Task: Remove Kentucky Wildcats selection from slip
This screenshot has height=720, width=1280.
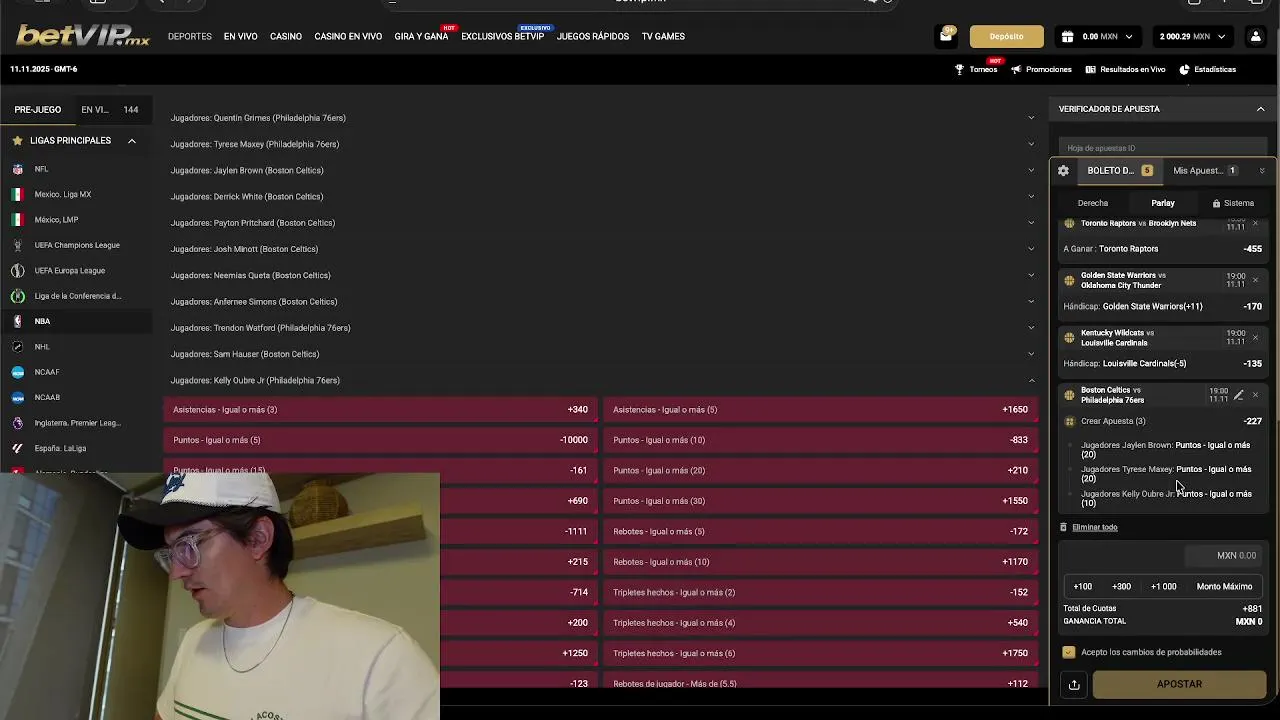Action: 1255,338
